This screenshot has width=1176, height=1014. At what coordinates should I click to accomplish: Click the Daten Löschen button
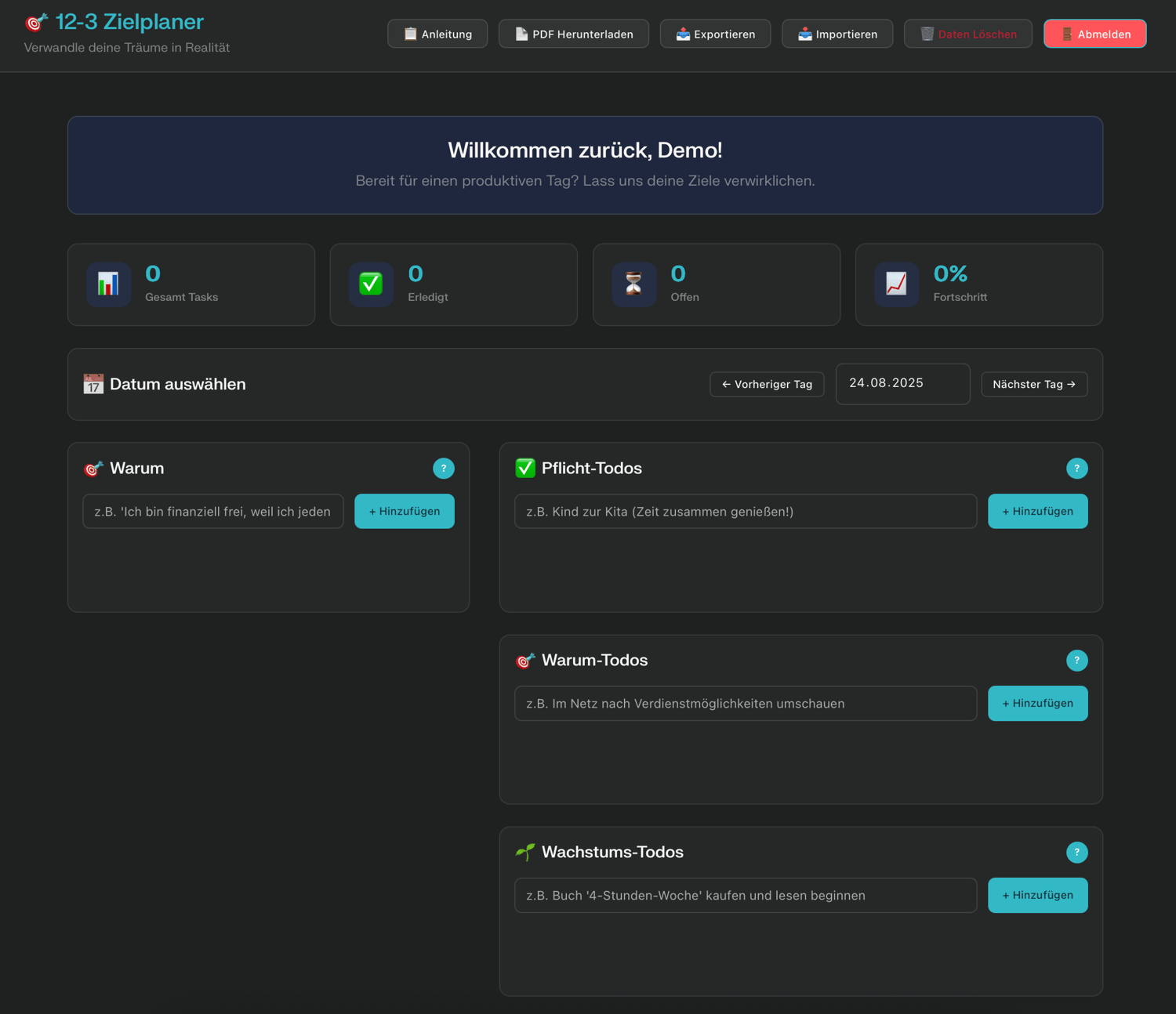[x=968, y=34]
